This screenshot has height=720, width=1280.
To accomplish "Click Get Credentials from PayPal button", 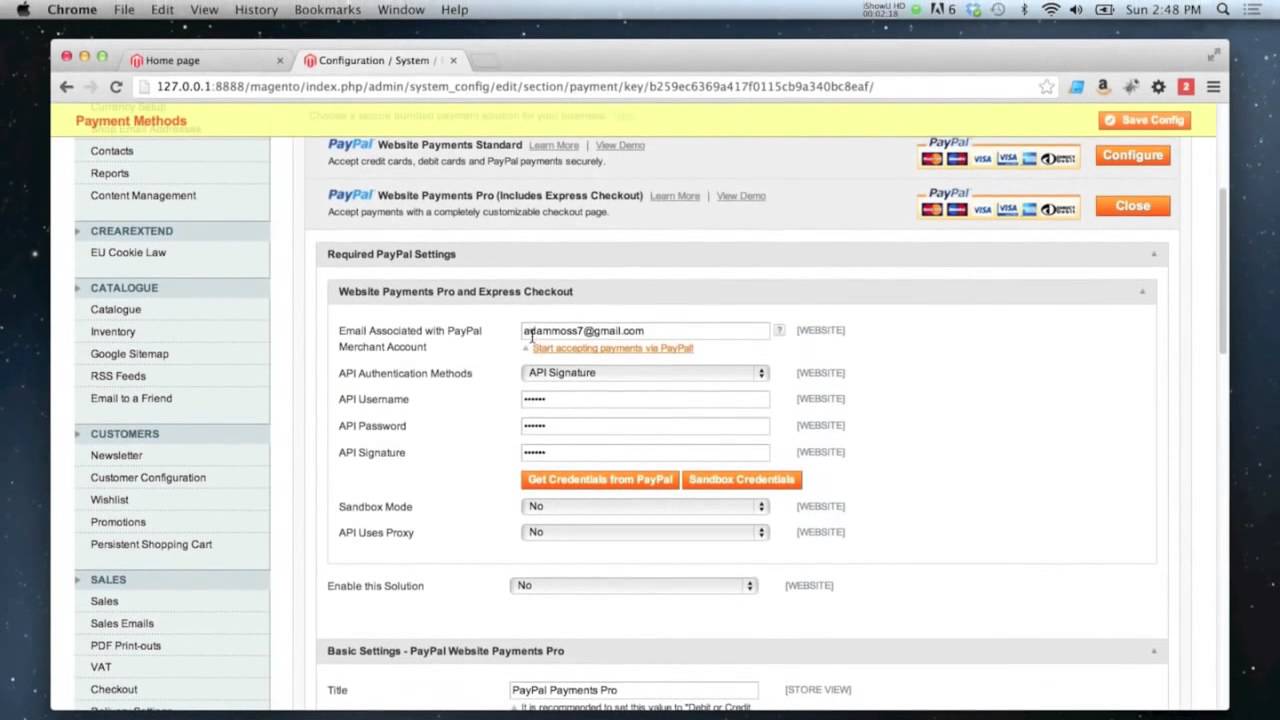I will tap(600, 479).
